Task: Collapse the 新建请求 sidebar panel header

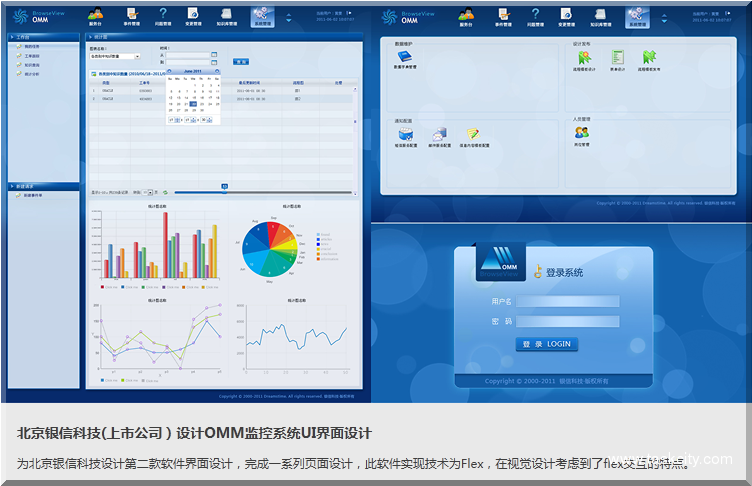Action: point(43,186)
